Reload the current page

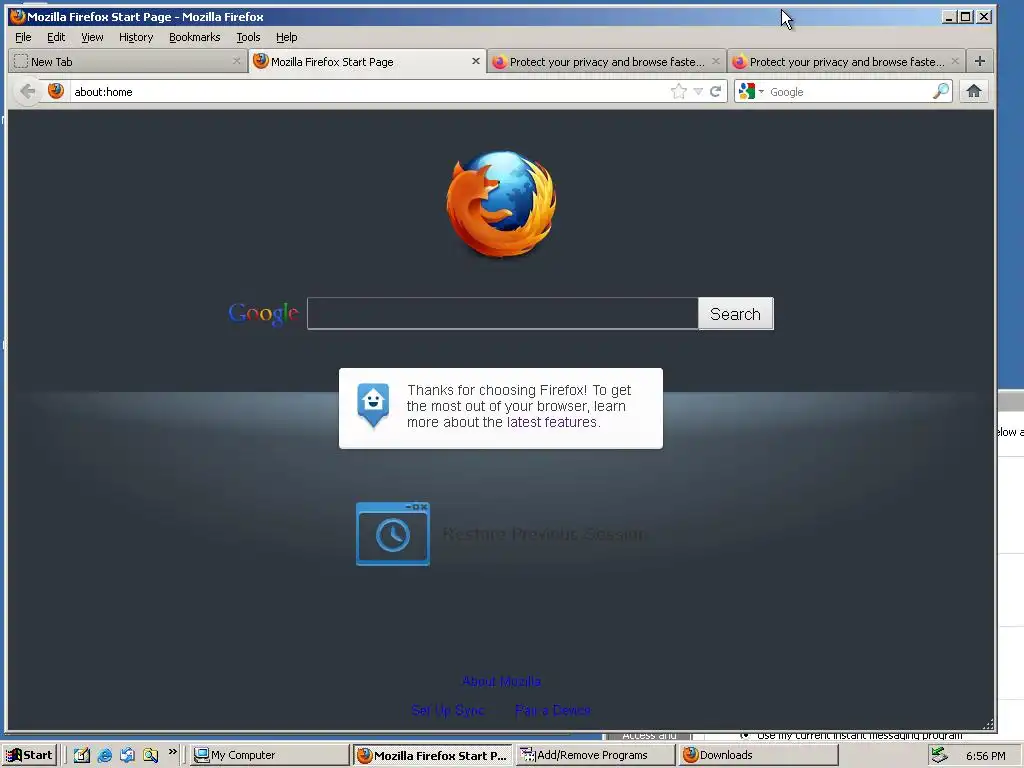pyautogui.click(x=716, y=91)
